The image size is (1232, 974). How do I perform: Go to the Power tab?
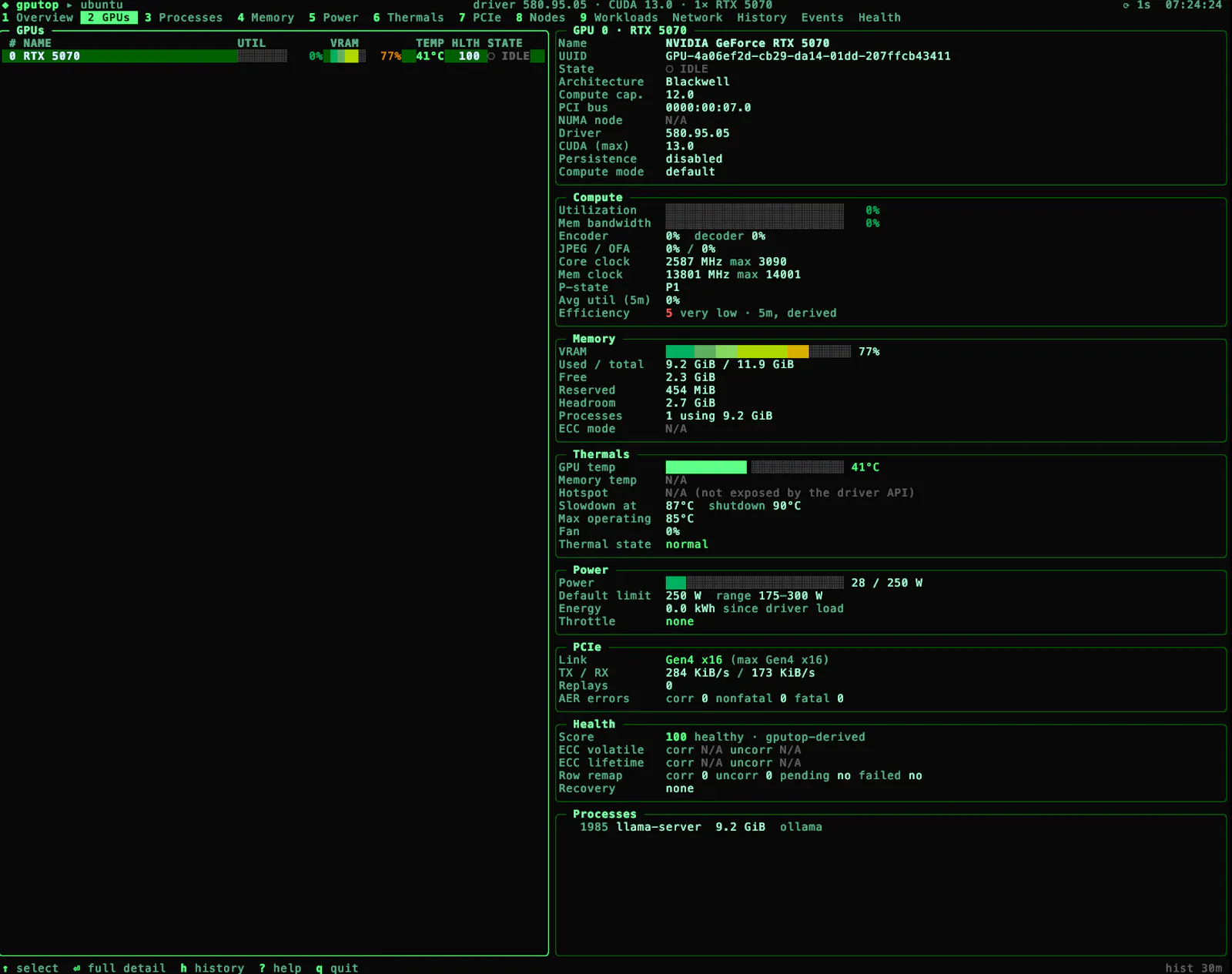pos(333,18)
